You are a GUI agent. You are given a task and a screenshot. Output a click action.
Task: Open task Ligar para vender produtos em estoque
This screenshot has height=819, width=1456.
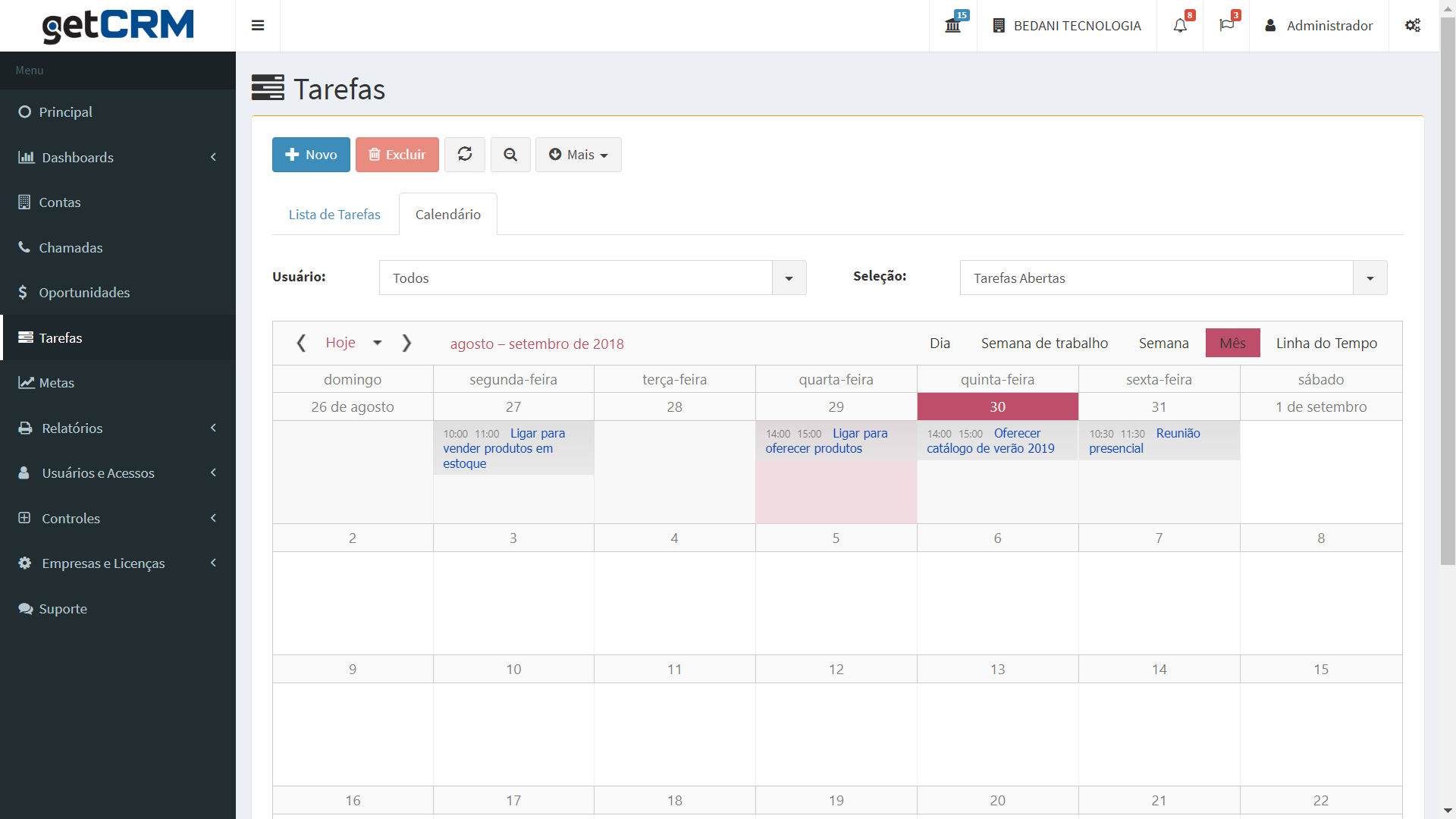[513, 448]
